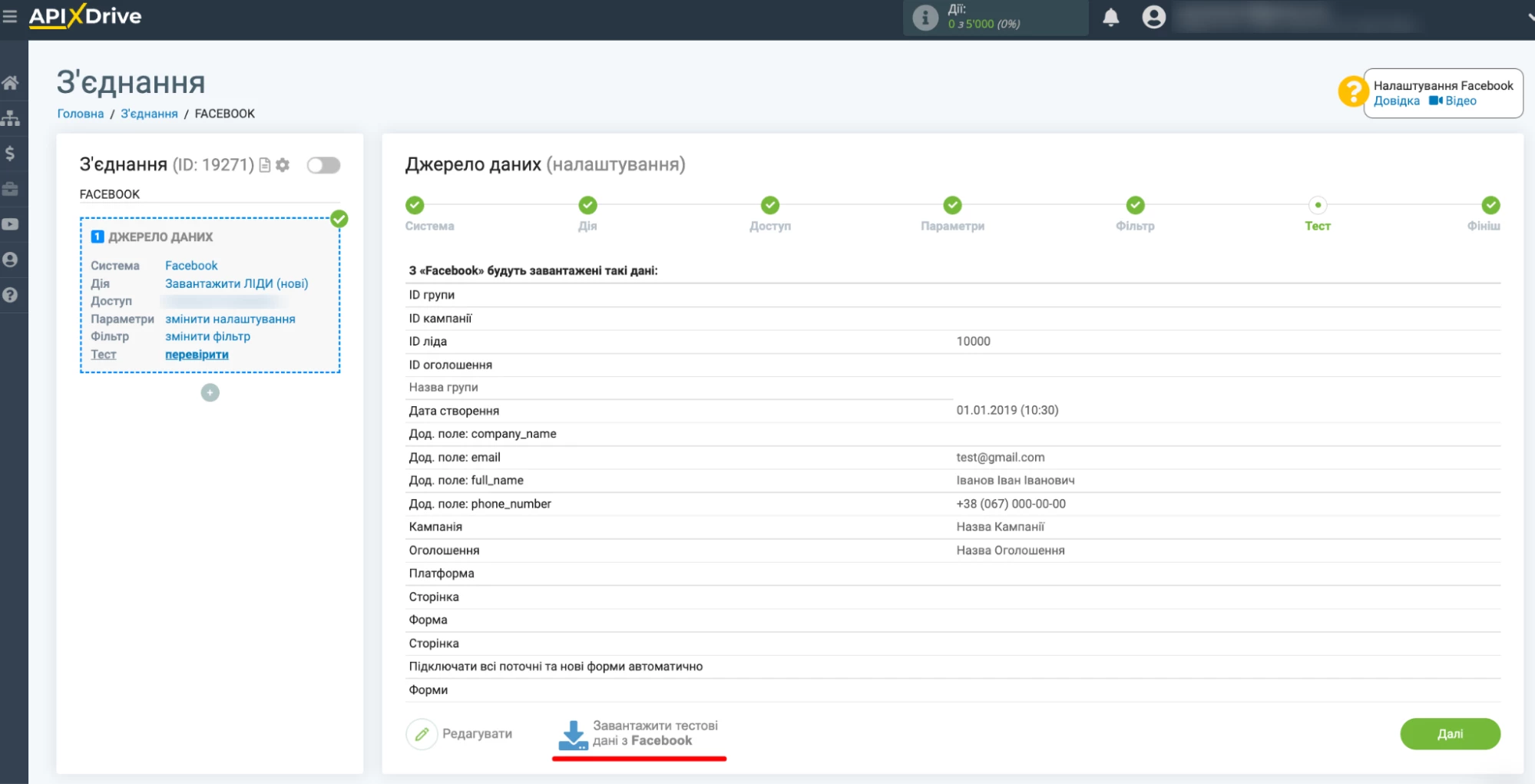
Task: Select the Фініш step label
Action: click(x=1484, y=226)
